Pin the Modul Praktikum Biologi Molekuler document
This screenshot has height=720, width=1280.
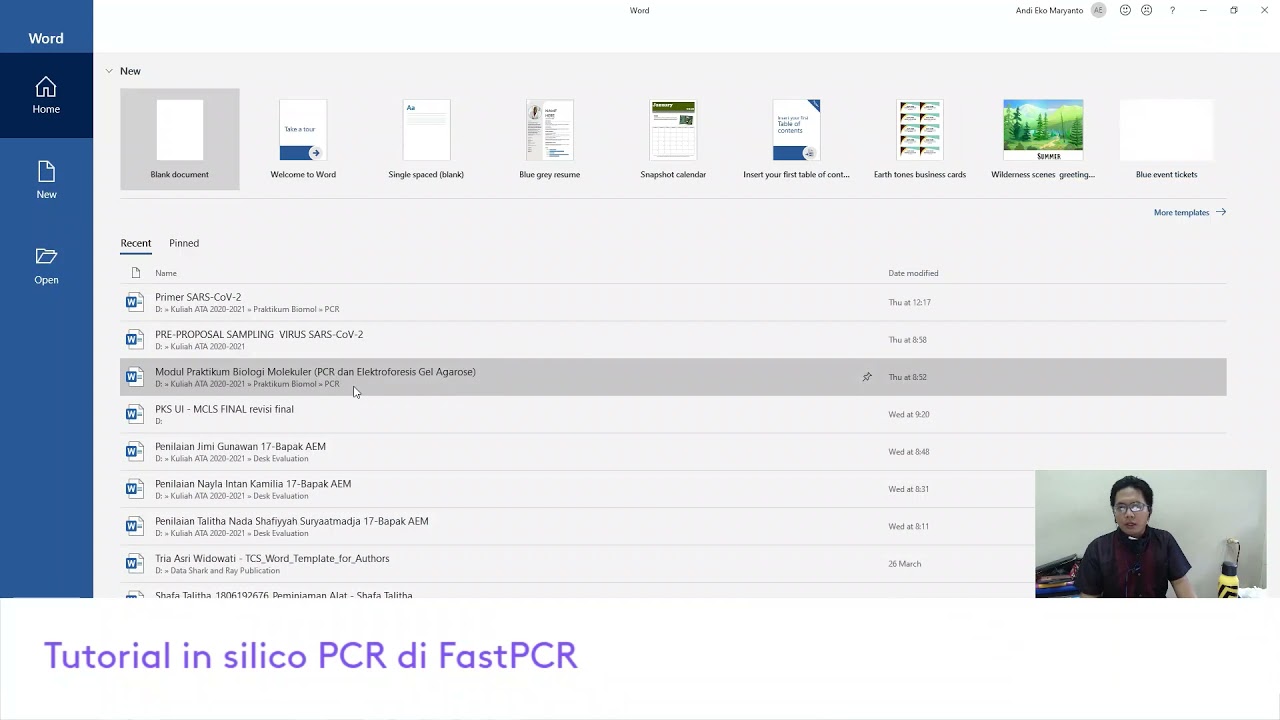[x=867, y=377]
